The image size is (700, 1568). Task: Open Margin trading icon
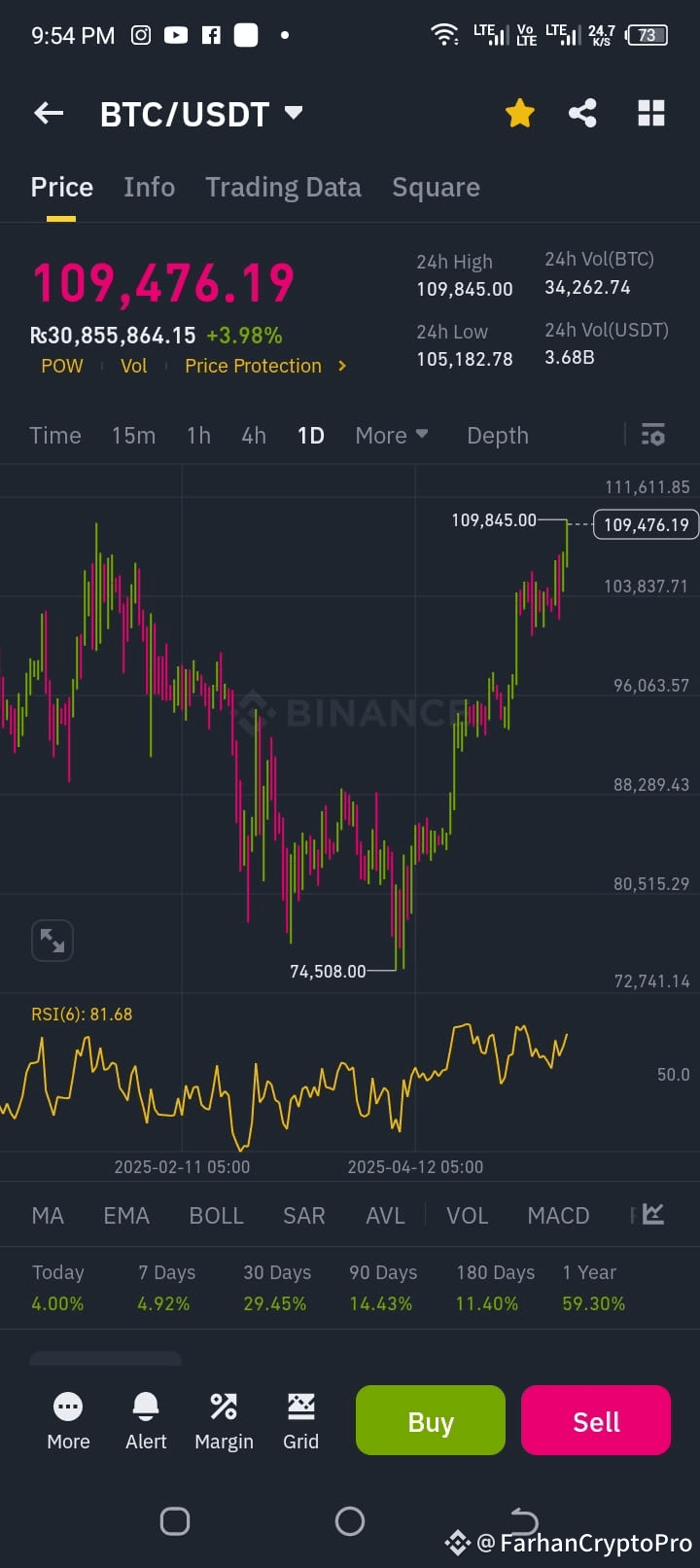pos(224,1421)
